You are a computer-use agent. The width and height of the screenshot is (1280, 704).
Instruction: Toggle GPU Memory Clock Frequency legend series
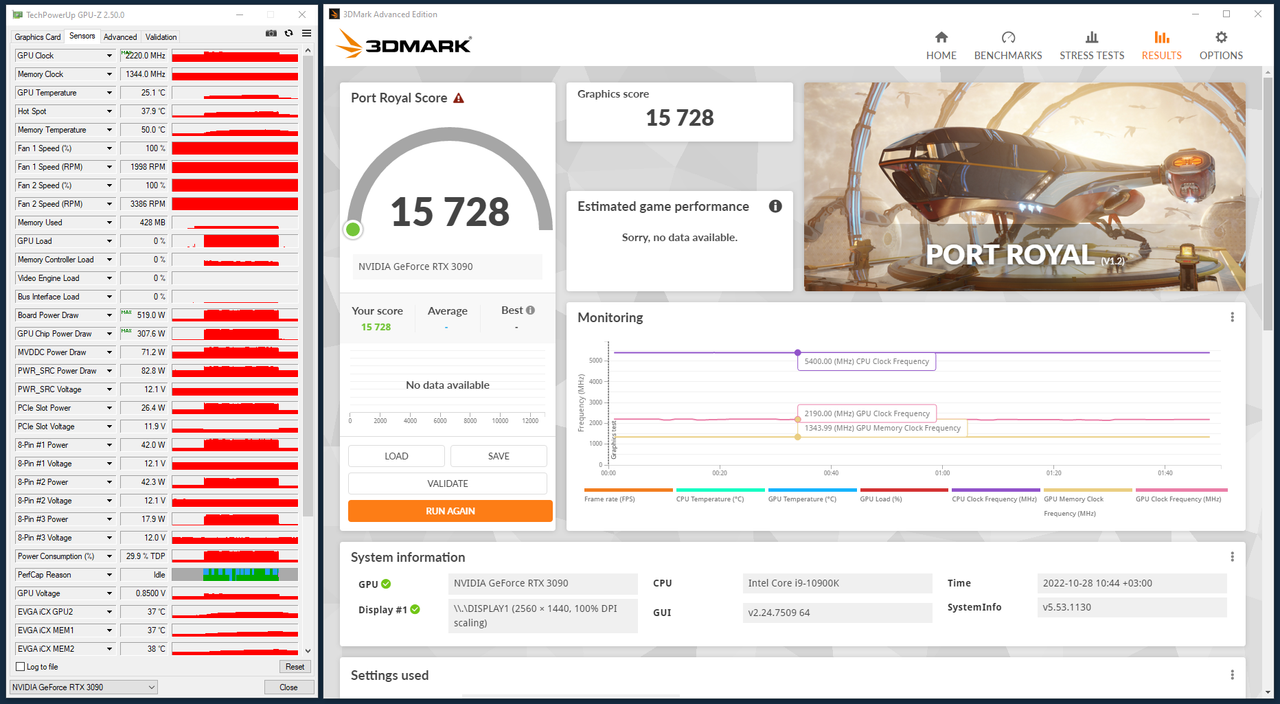(1086, 502)
